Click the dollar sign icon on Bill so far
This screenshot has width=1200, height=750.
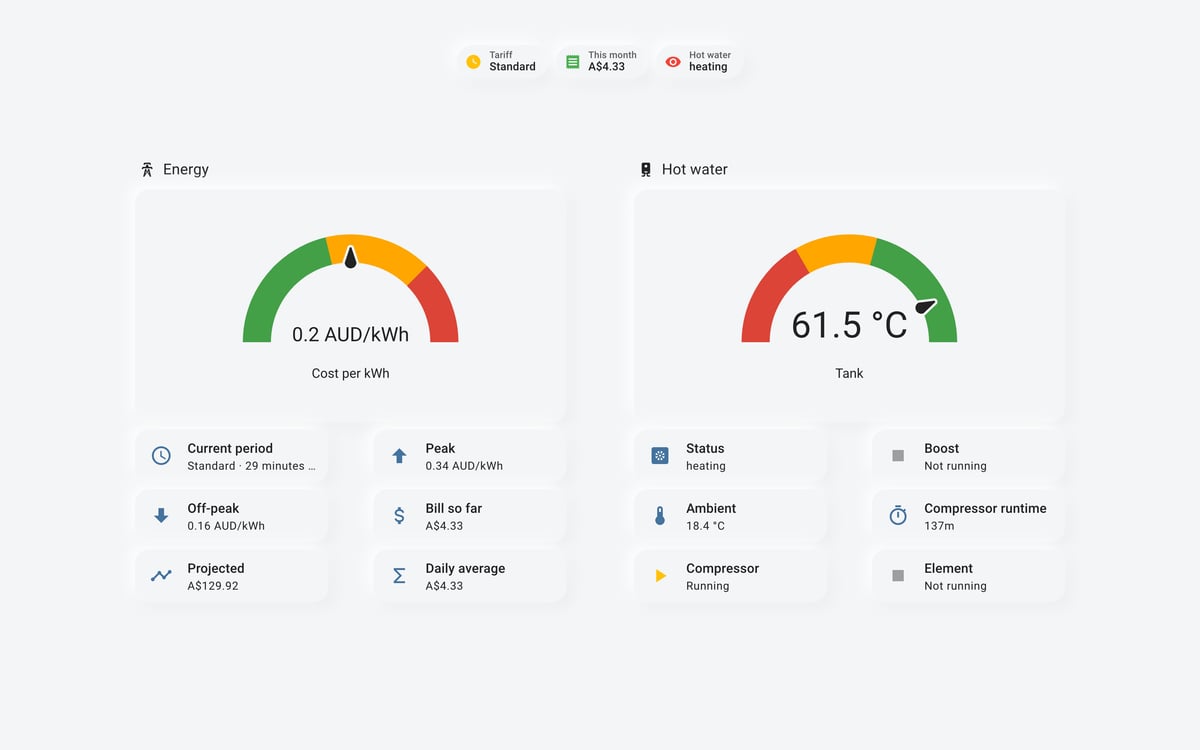(399, 516)
